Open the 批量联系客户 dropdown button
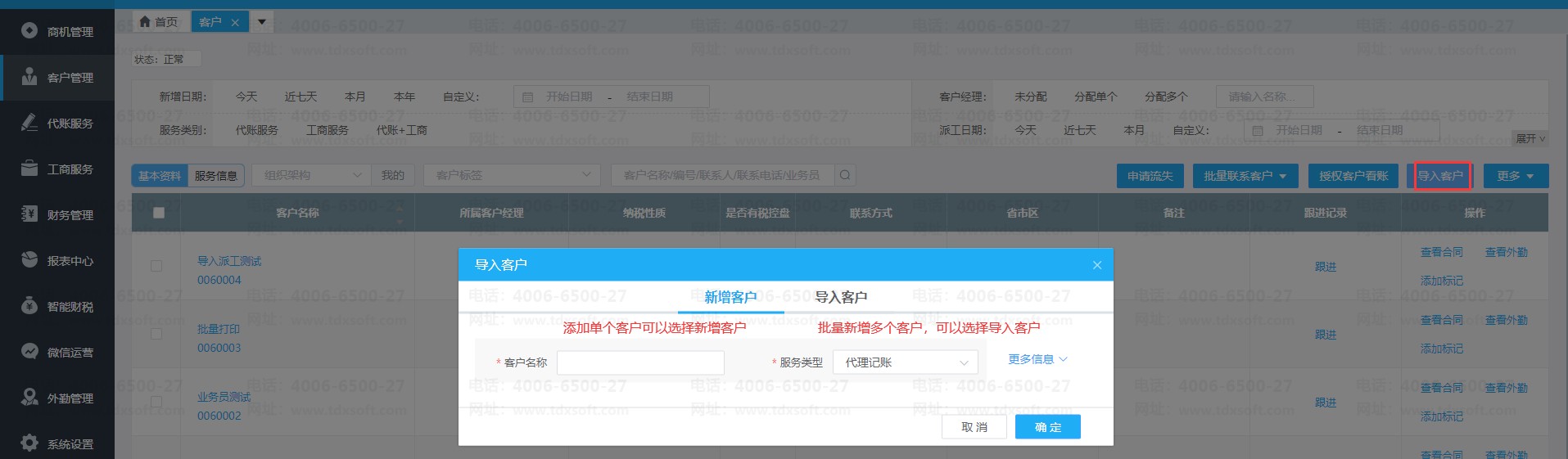 pyautogui.click(x=1245, y=176)
